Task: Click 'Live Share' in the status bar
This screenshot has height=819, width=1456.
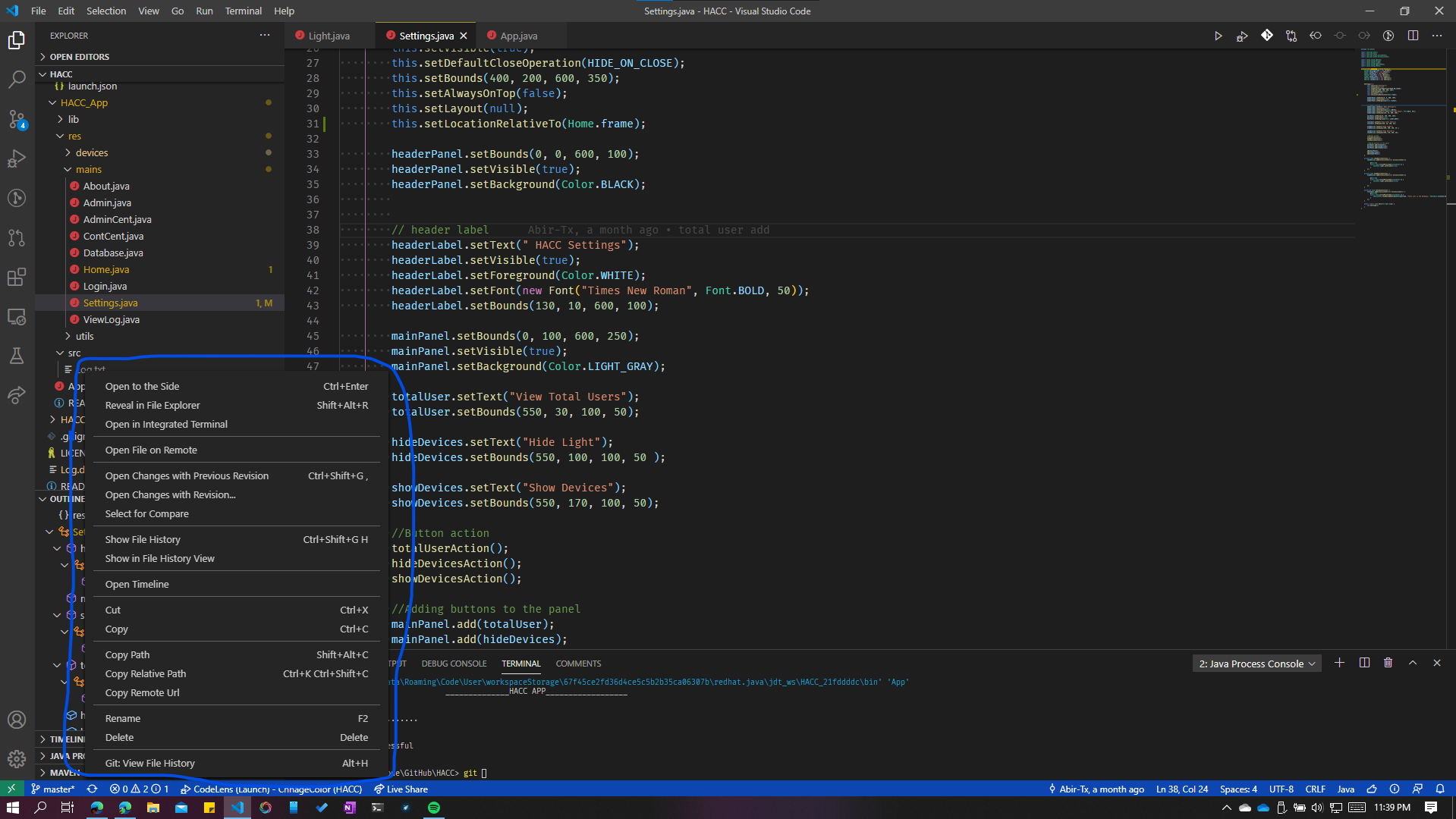Action: (x=401, y=789)
